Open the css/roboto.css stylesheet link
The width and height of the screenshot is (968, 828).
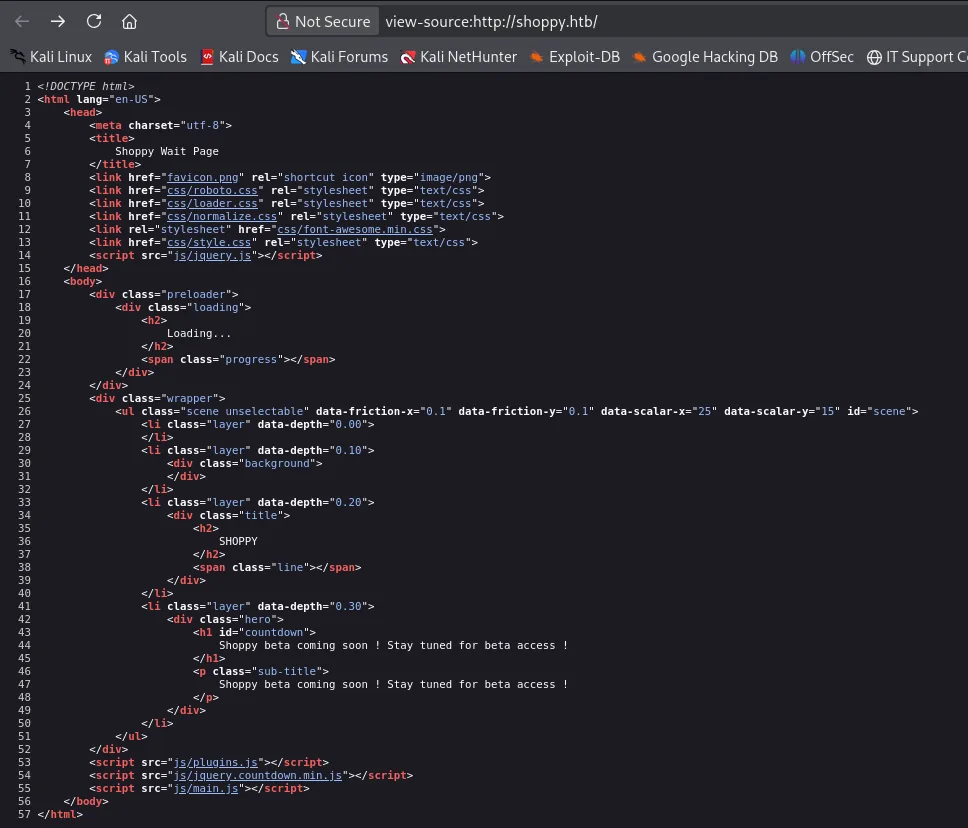pos(212,190)
